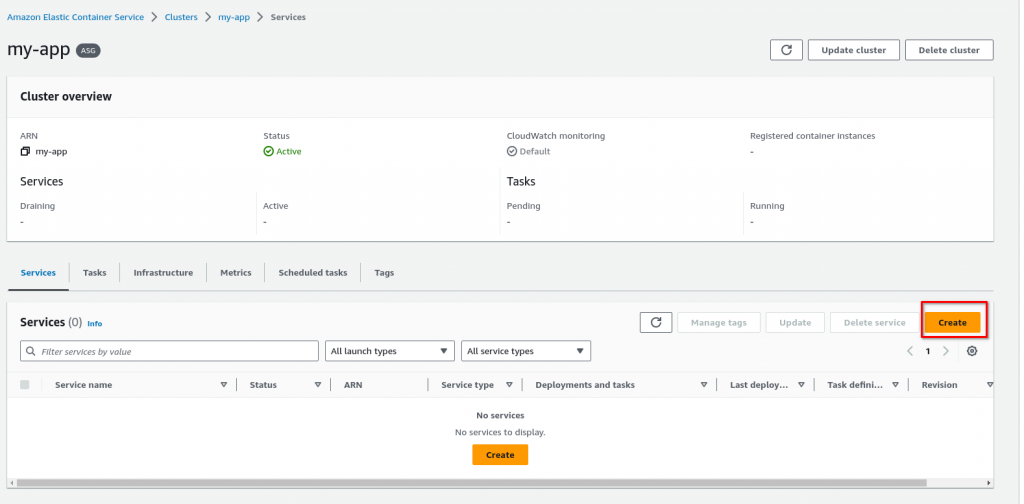Screen dimensions: 1024x504
Task: Click Registered container instances label
Action: (812, 136)
